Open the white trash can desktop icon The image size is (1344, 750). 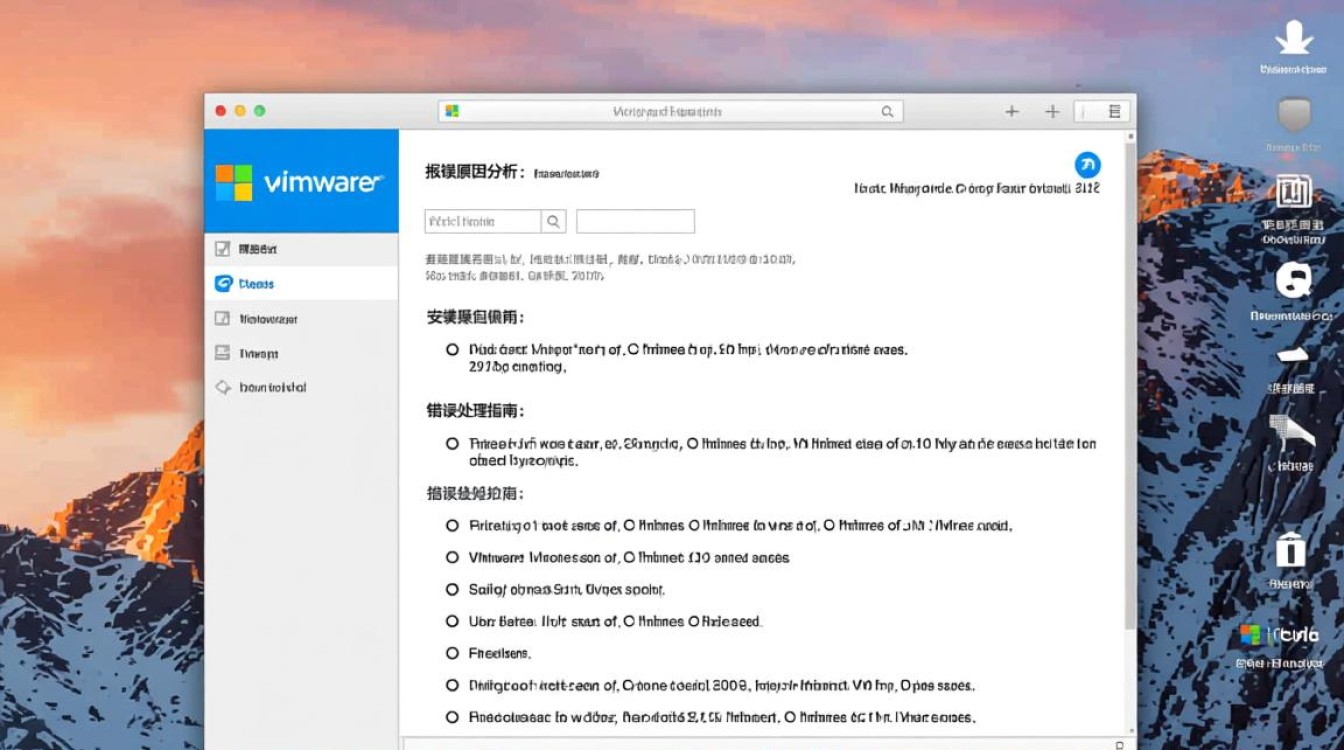[1291, 550]
